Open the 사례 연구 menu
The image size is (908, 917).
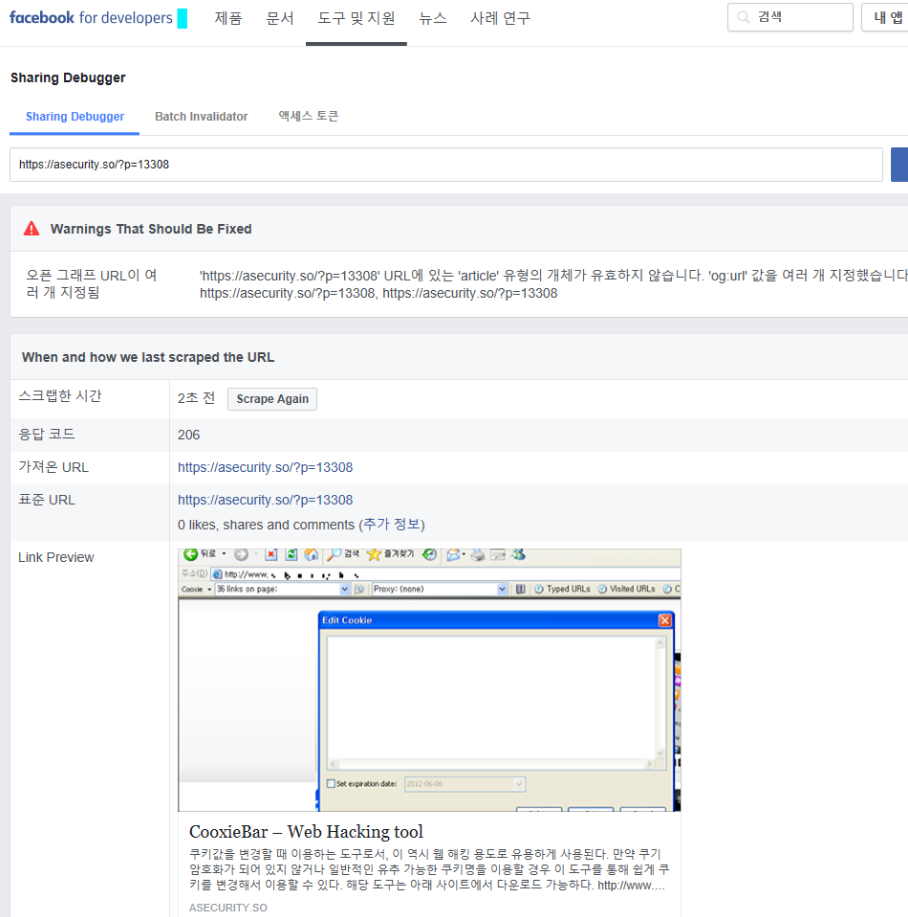pos(500,18)
